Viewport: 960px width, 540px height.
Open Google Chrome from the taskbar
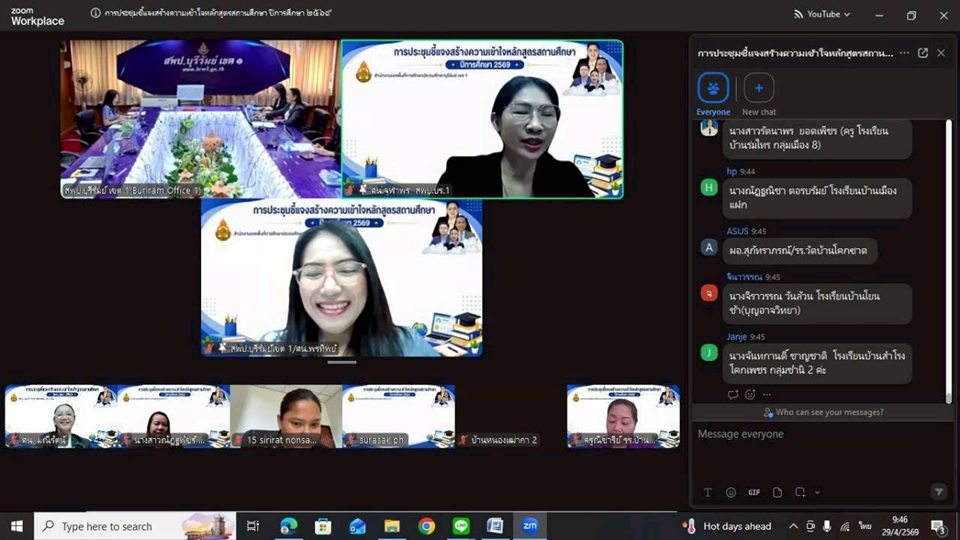(x=426, y=526)
